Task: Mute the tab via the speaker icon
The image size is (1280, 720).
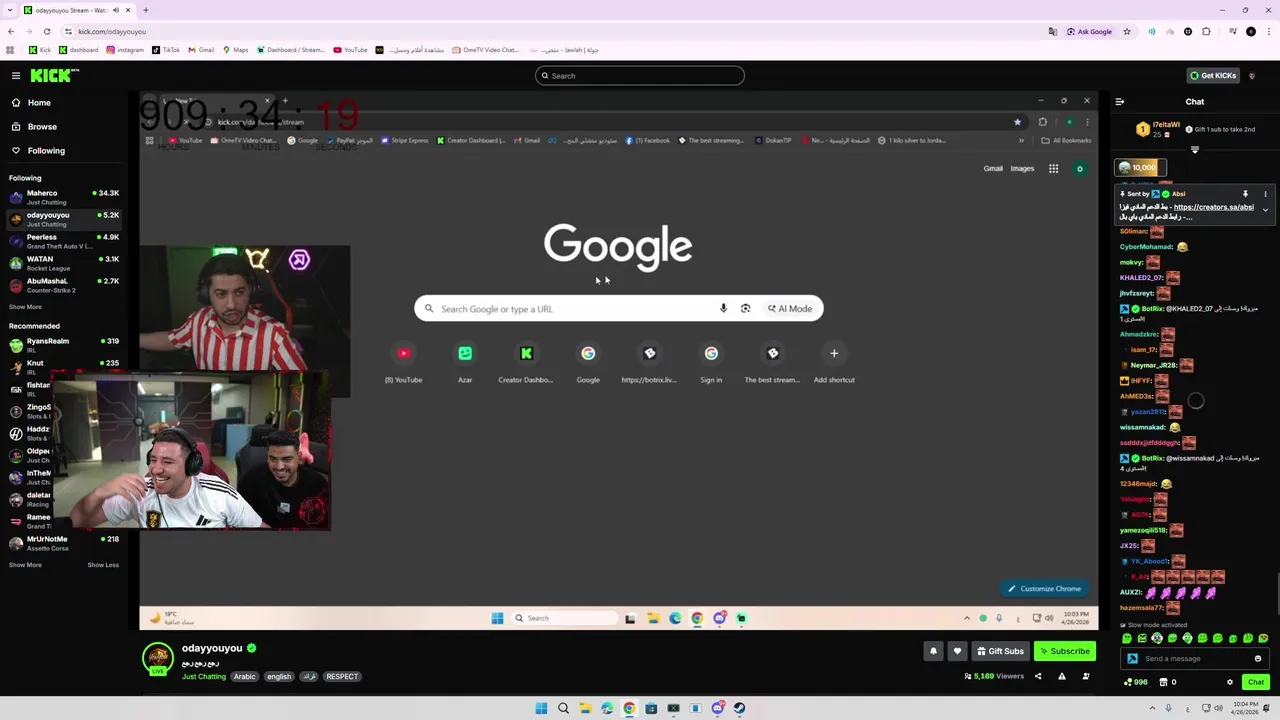Action: 116,10
